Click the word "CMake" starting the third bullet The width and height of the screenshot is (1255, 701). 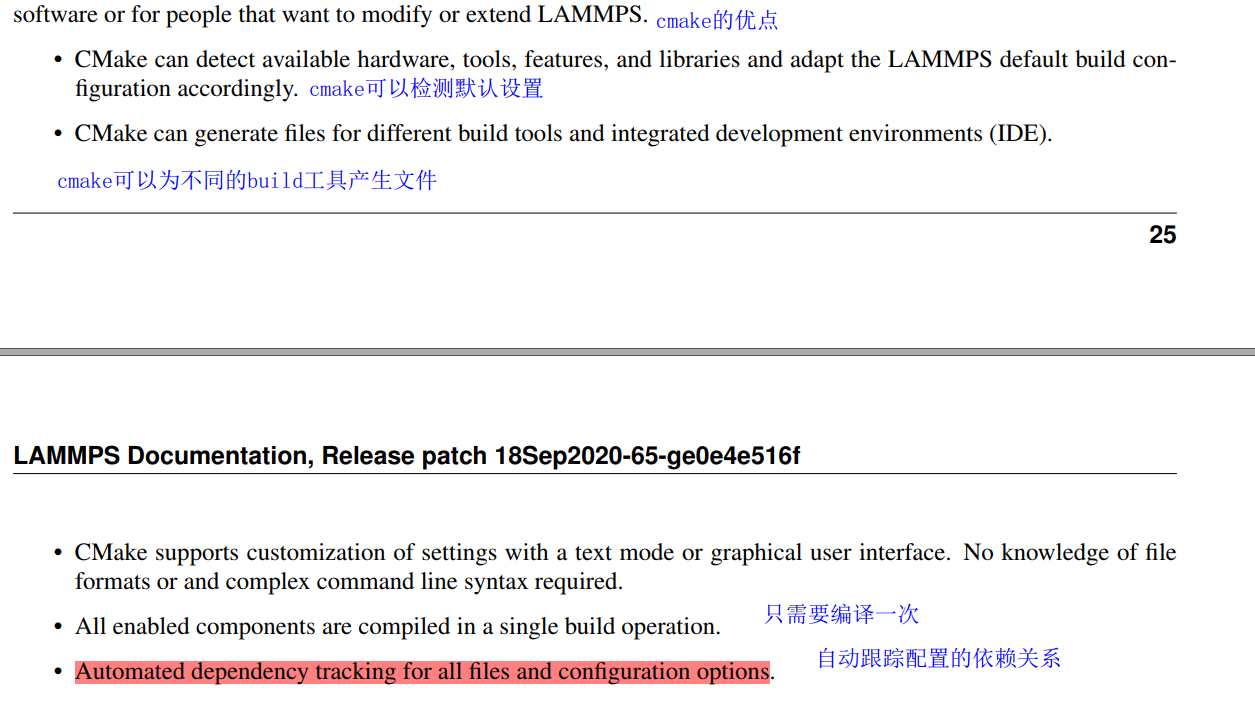112,551
